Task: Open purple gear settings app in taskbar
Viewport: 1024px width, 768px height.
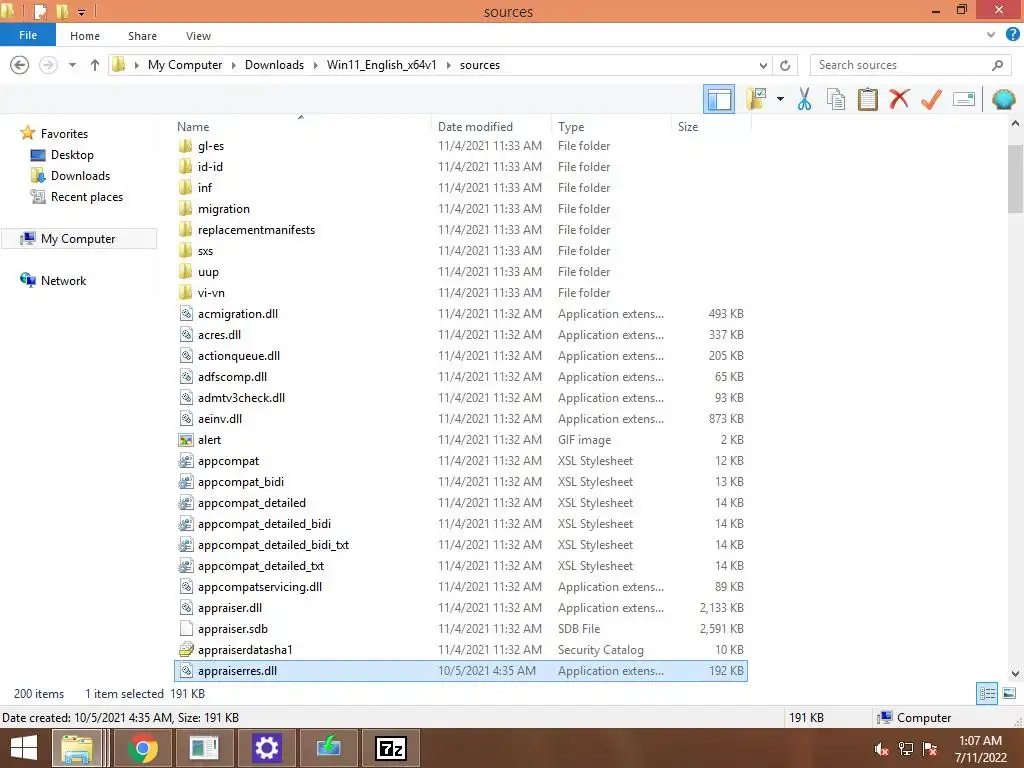Action: pyautogui.click(x=266, y=748)
